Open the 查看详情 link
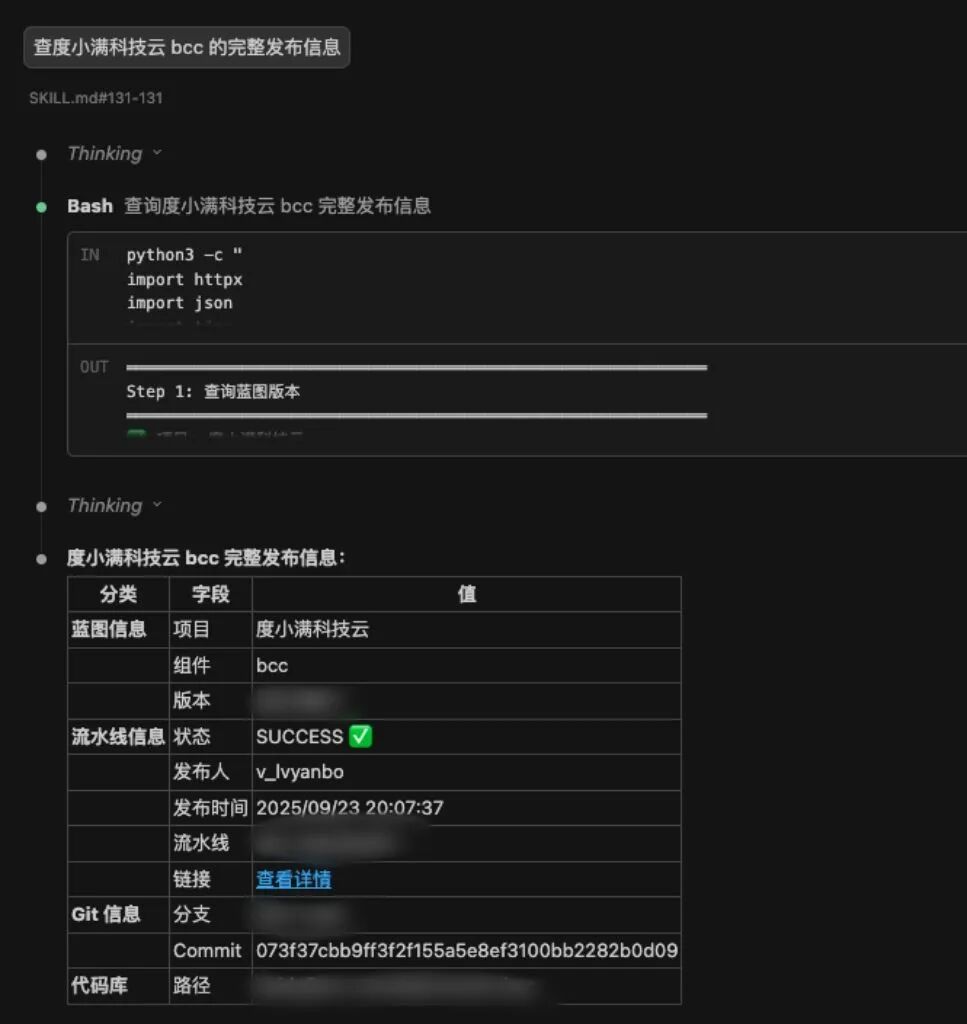The image size is (967, 1024). tap(293, 879)
